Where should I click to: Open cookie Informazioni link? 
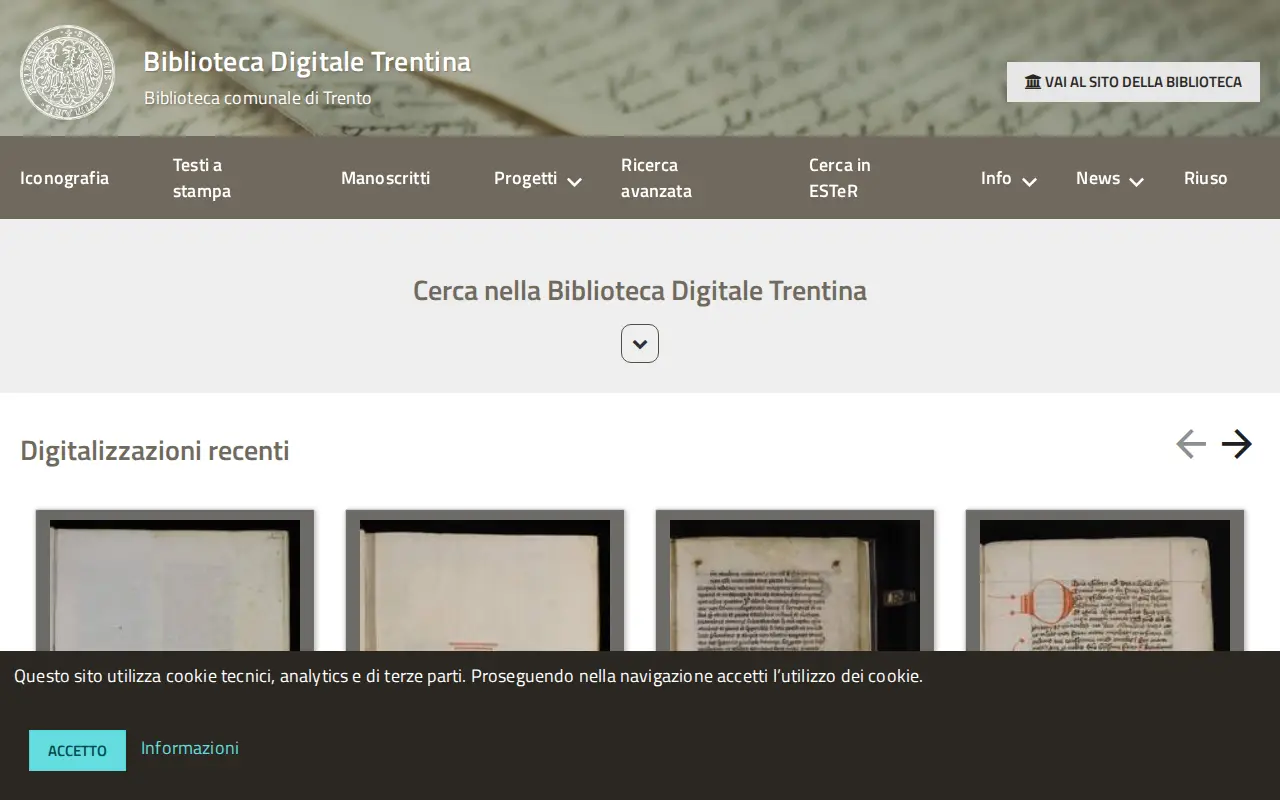pos(189,748)
